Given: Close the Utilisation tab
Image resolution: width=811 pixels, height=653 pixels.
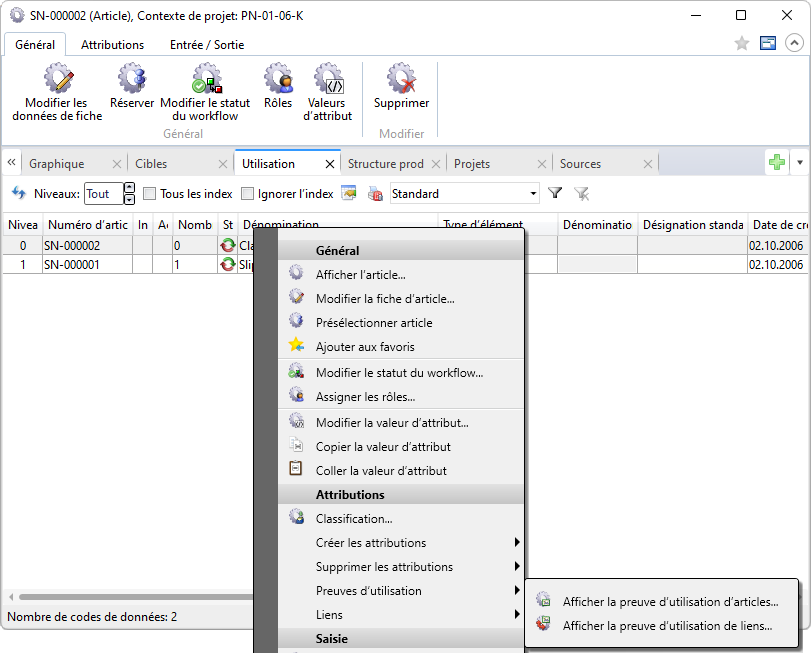Looking at the screenshot, I should coord(330,164).
